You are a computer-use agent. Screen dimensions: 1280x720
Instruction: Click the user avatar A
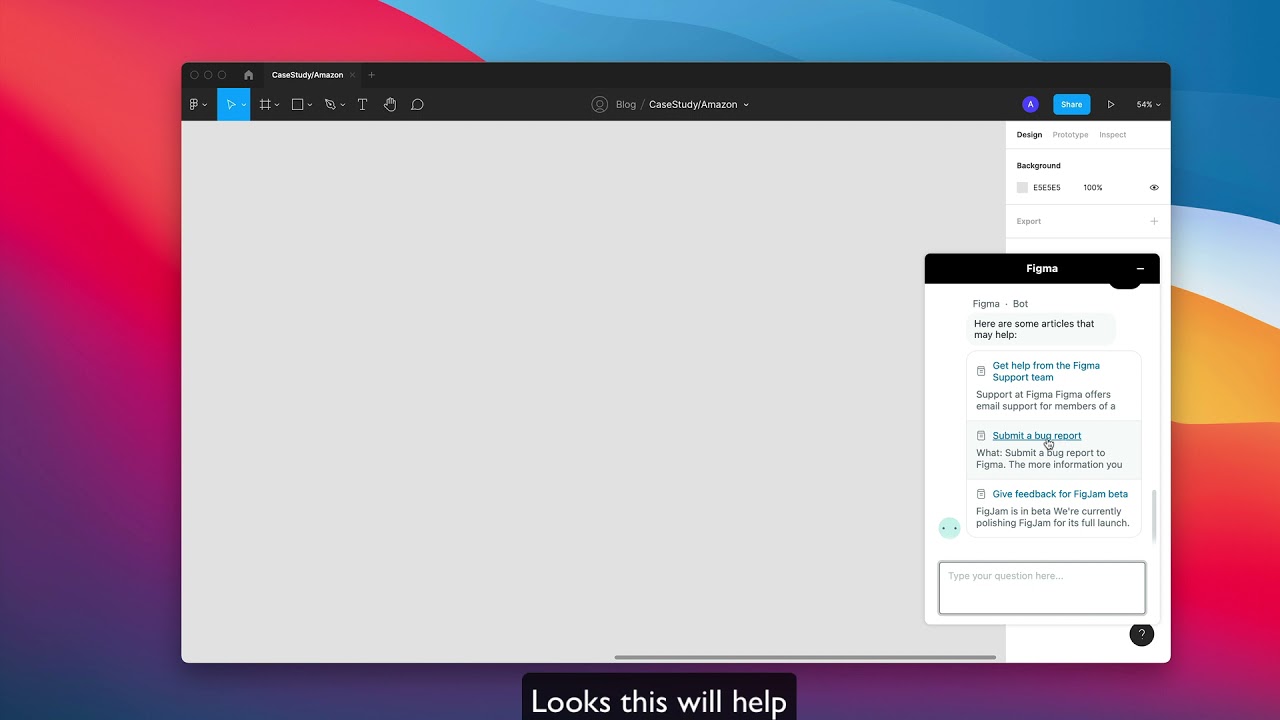point(1030,104)
